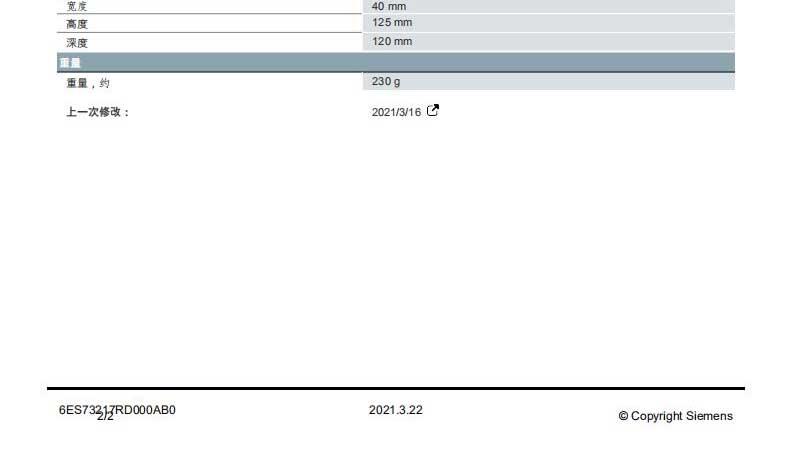Select the 高度 row label

[77, 24]
